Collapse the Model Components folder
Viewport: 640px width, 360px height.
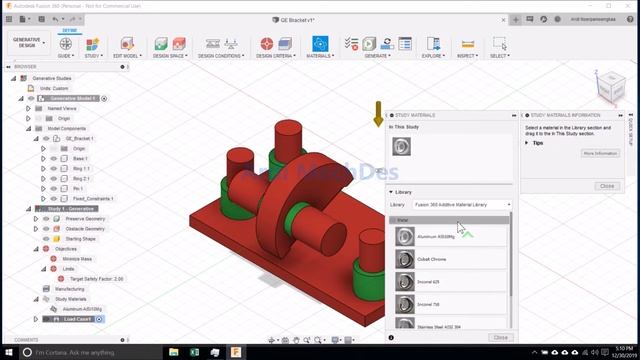[28, 129]
